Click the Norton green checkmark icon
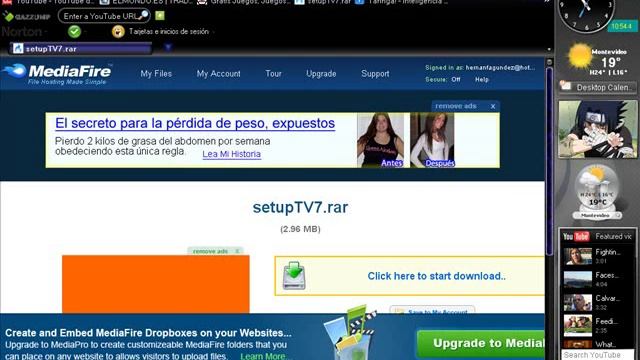The width and height of the screenshot is (640, 360). click(74, 31)
